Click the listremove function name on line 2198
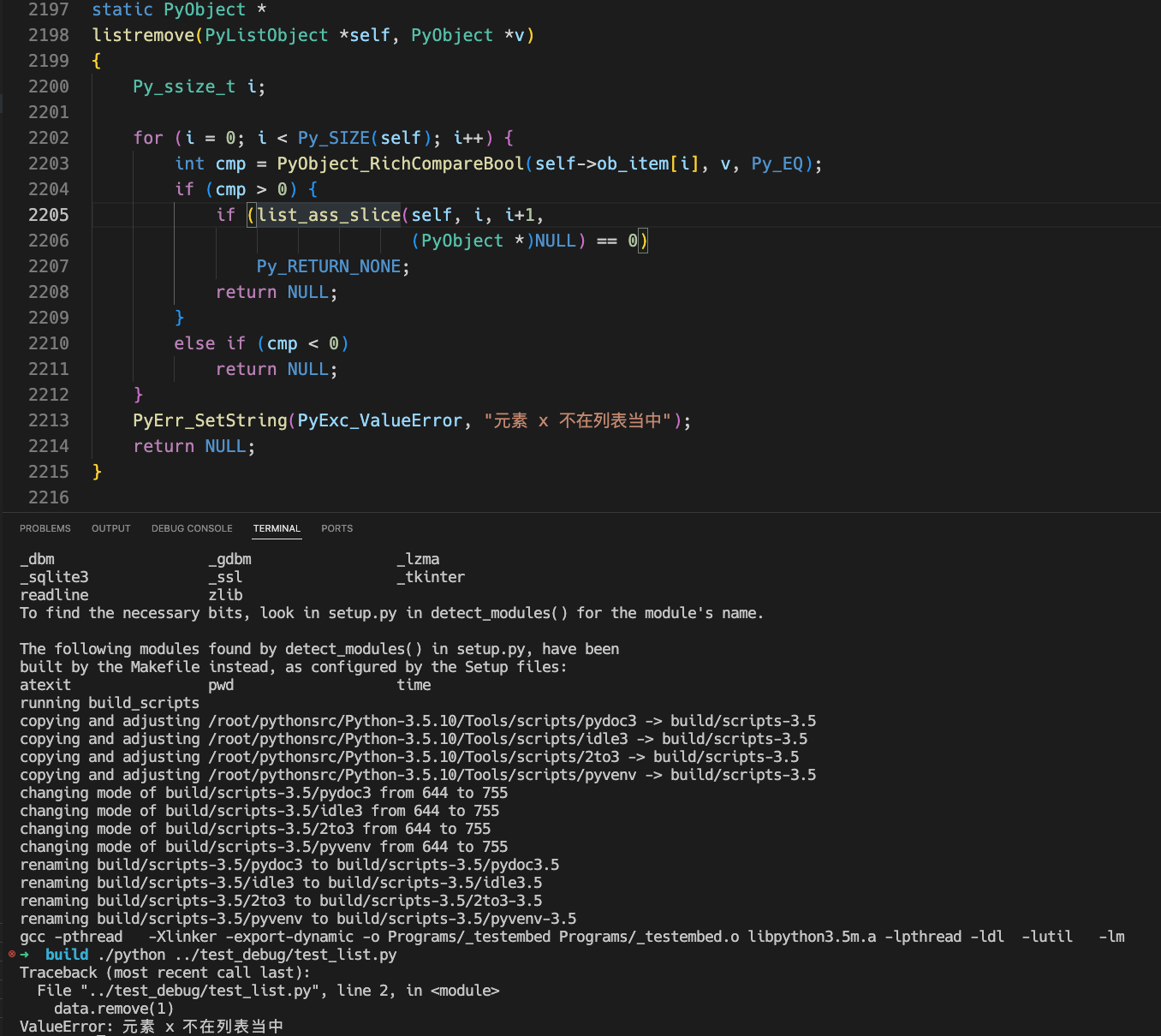The image size is (1161, 1036). pyautogui.click(x=142, y=35)
